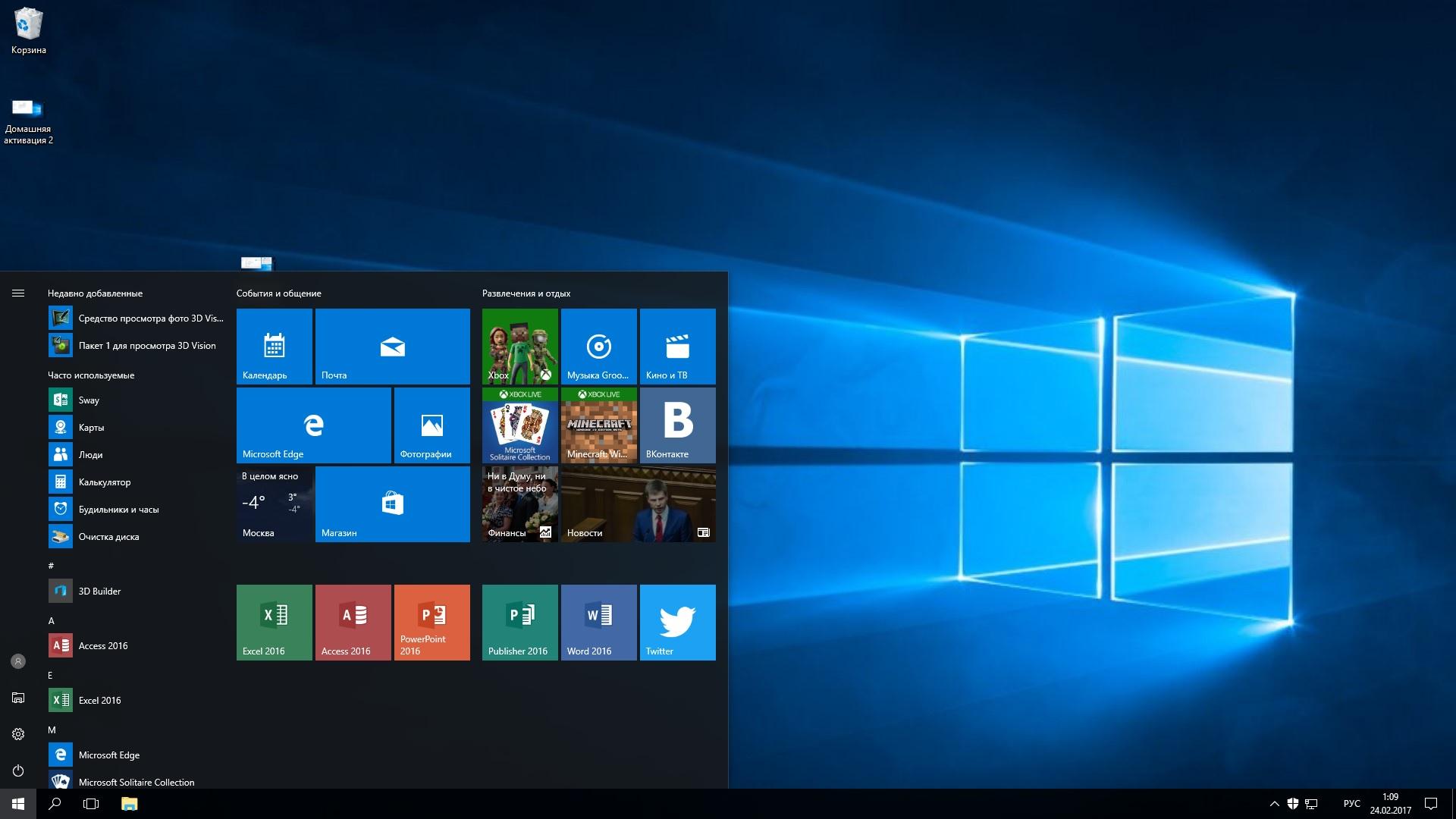Open Word 2016 pinned tile
1456x819 pixels.
(598, 622)
